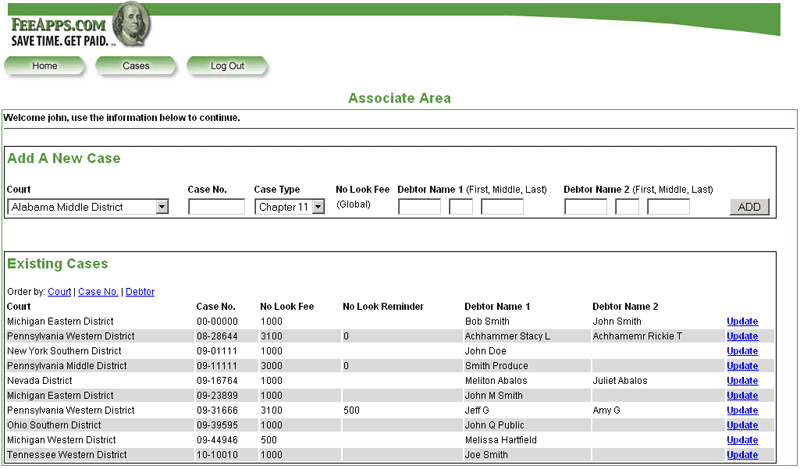
Task: Open the Court dropdown (Alabama Middle District)
Action: tap(88, 207)
